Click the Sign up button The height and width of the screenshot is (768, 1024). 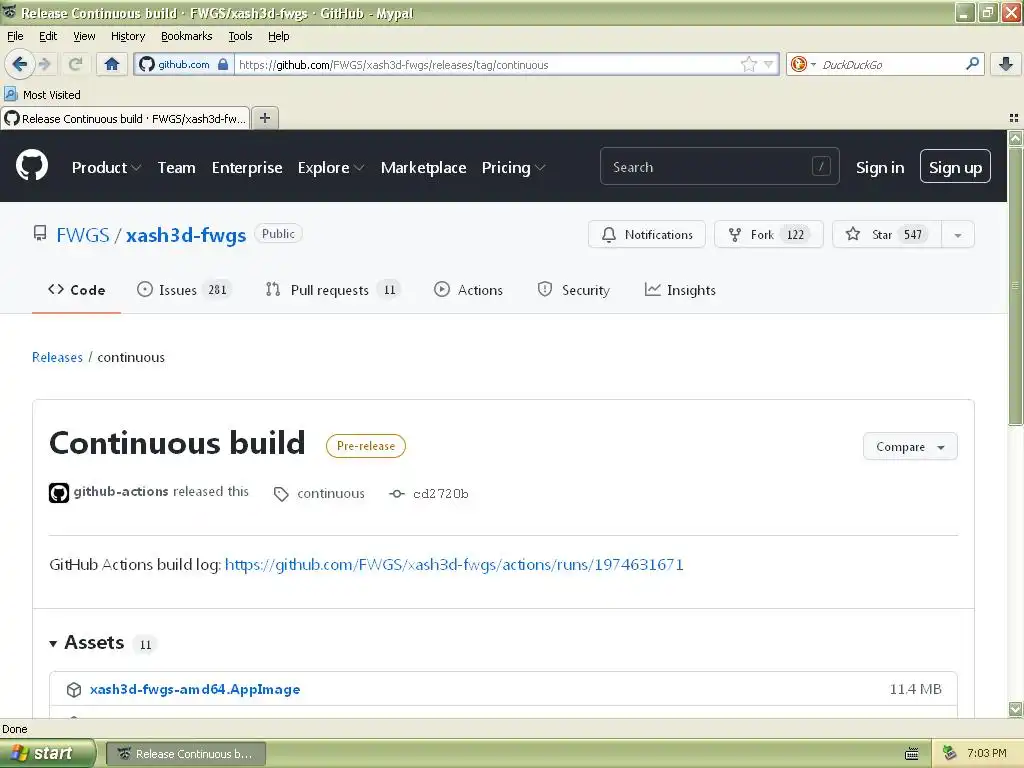[x=955, y=167]
